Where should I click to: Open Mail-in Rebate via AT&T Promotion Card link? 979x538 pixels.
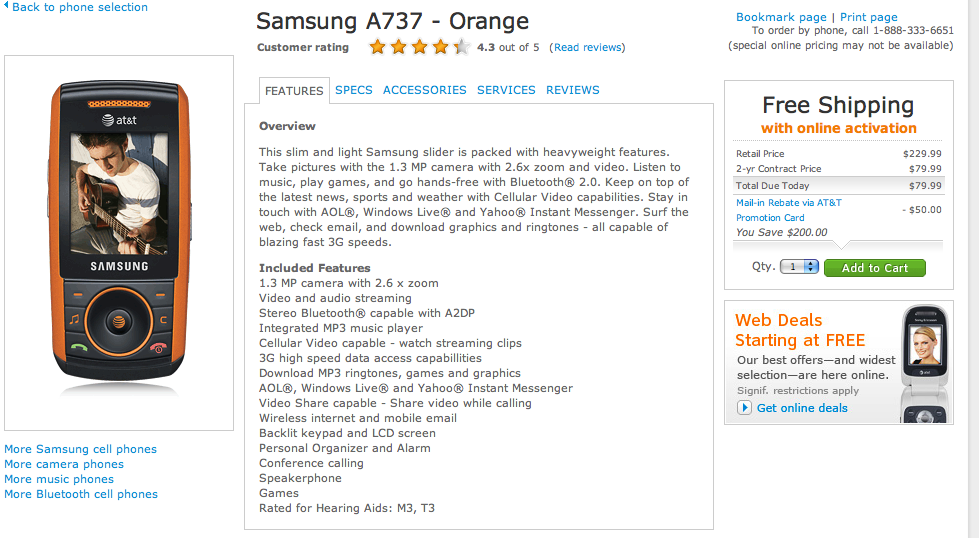point(789,210)
